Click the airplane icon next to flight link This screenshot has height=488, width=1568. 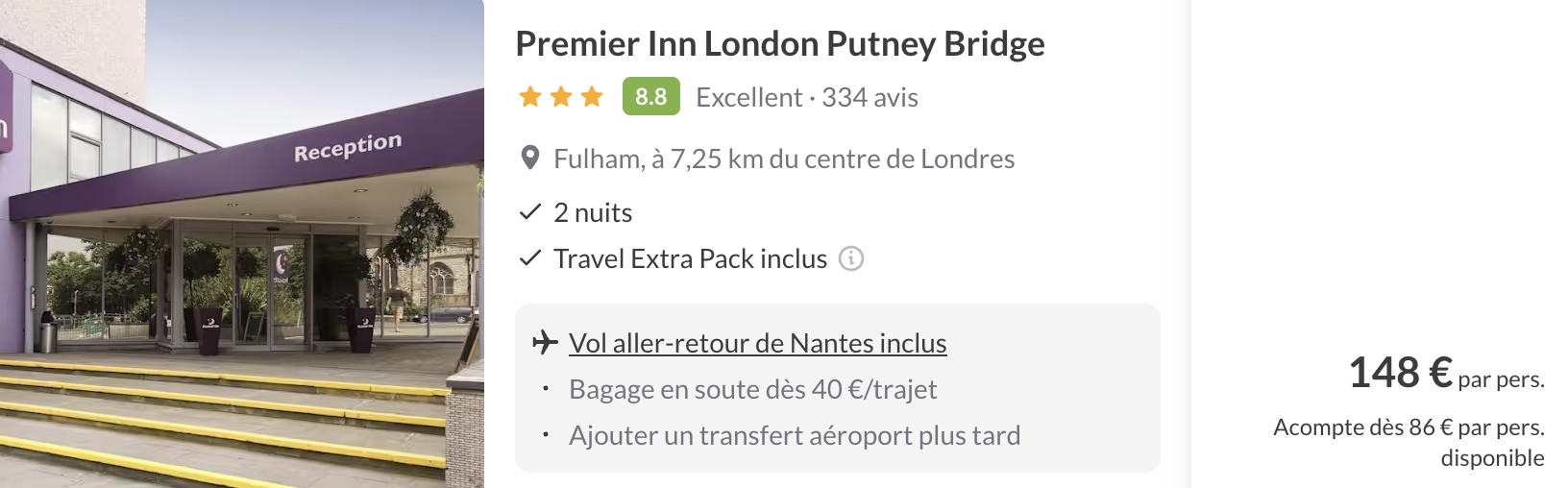[x=545, y=342]
